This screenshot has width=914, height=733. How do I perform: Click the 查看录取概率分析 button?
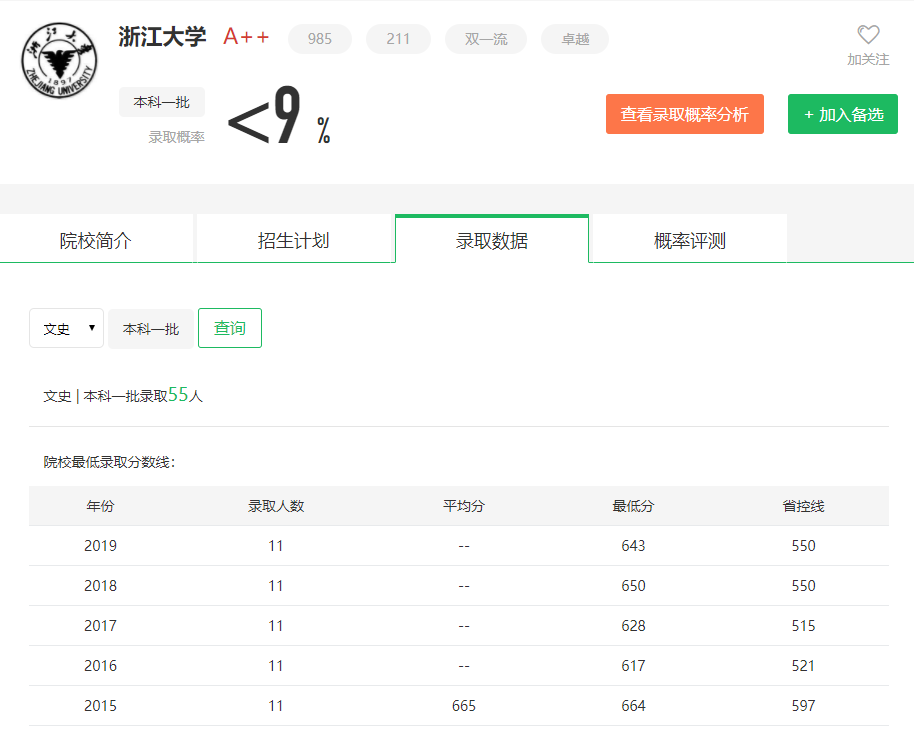pos(685,114)
